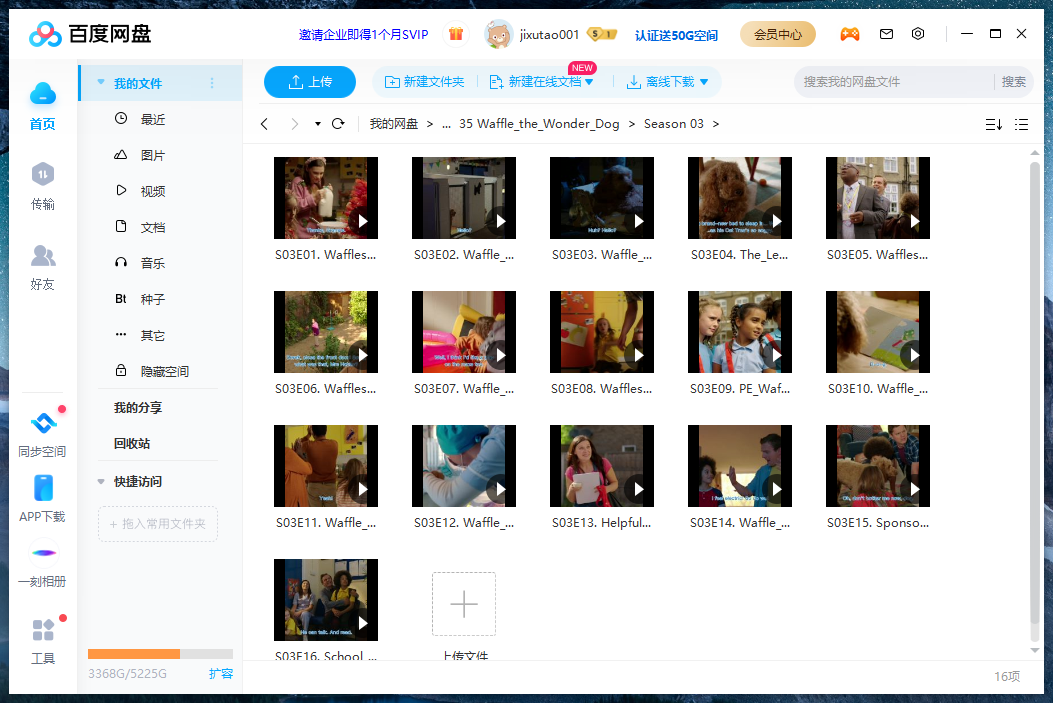The image size is (1053, 703).
Task: Select S03E09 PE_Waf... video thumbnail
Action: coord(740,332)
